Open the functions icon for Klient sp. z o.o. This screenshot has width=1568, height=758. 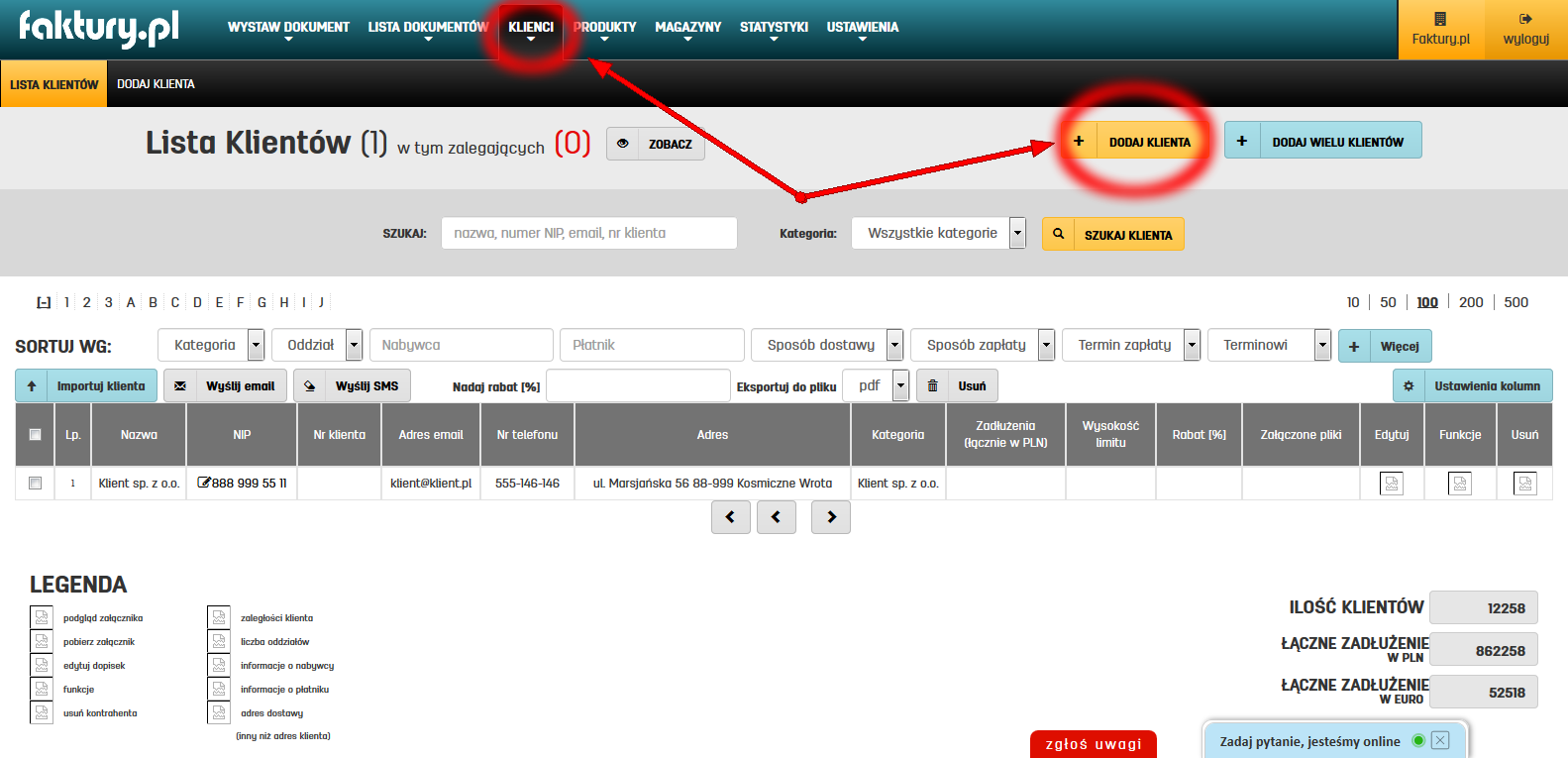1459,484
